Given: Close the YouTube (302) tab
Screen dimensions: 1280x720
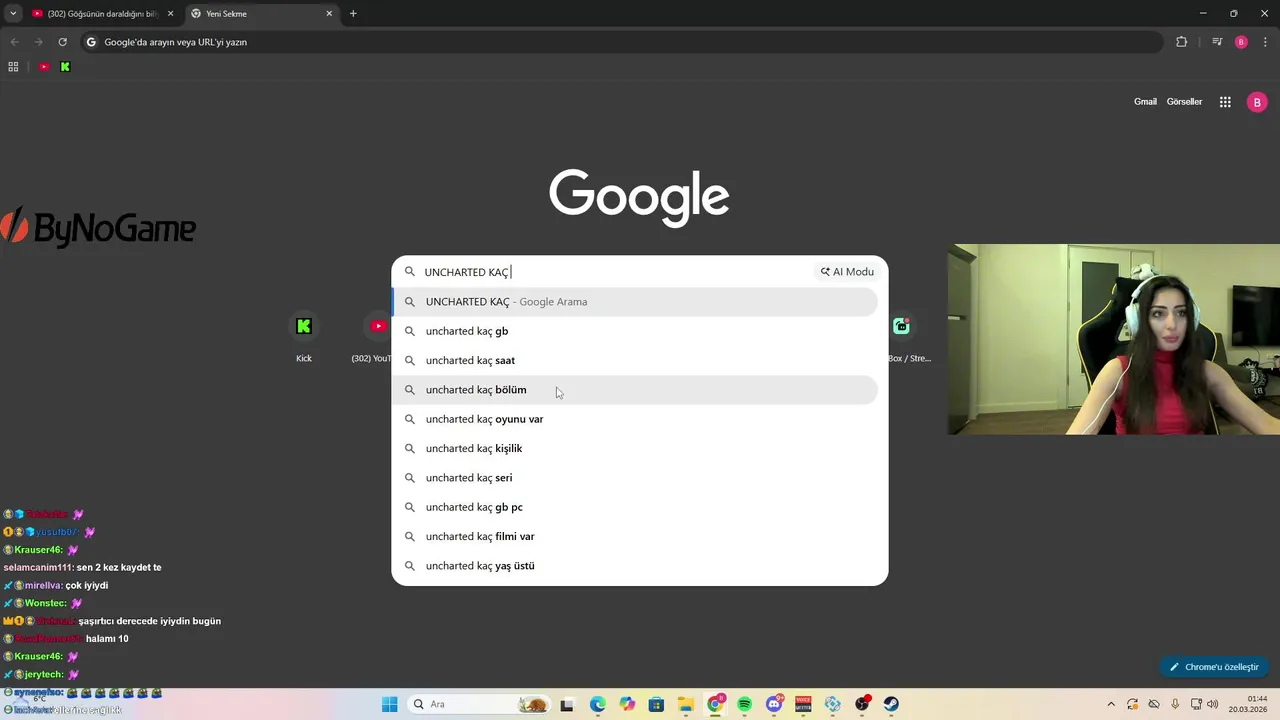Looking at the screenshot, I should pos(170,14).
